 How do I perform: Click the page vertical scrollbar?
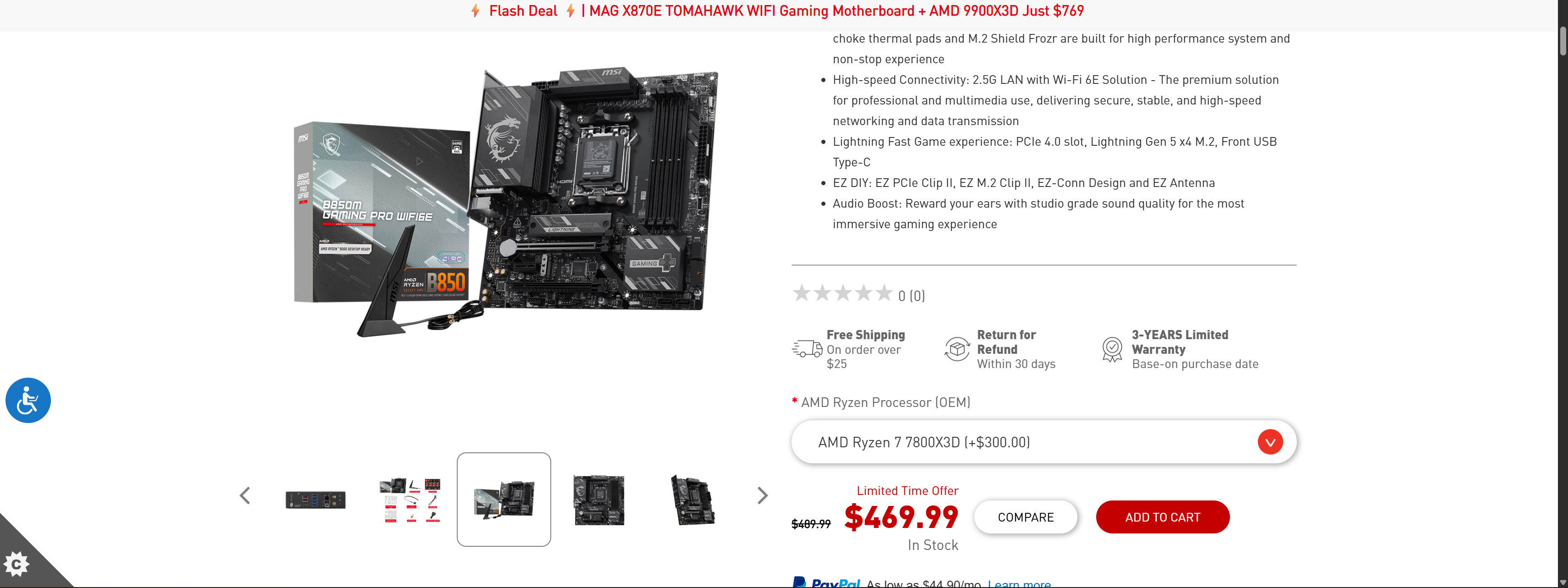(x=1563, y=294)
